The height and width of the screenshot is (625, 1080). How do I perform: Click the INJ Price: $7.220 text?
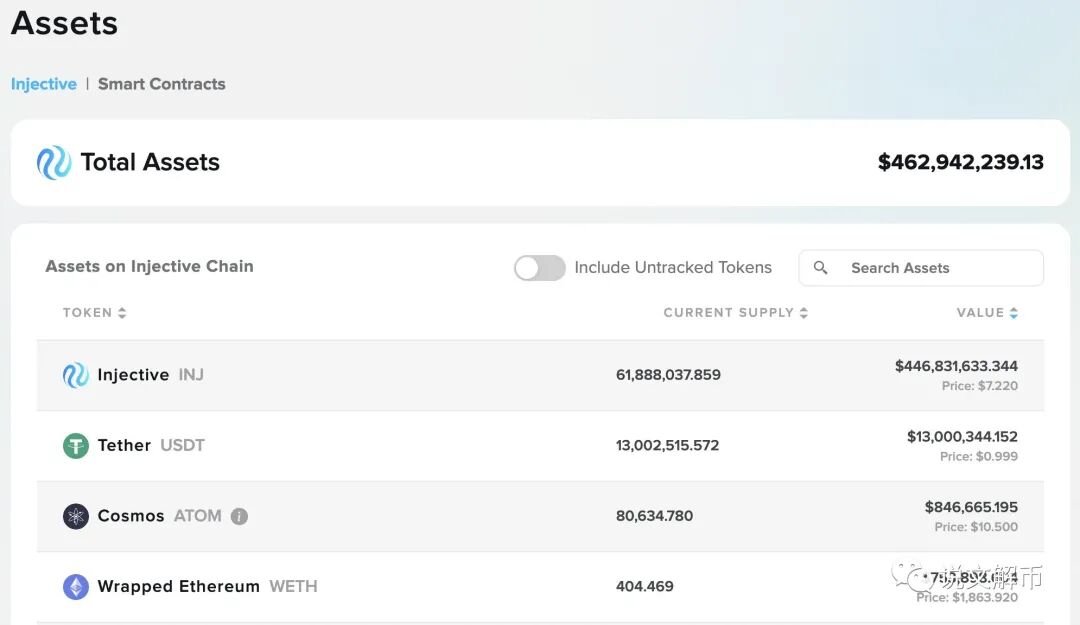979,386
